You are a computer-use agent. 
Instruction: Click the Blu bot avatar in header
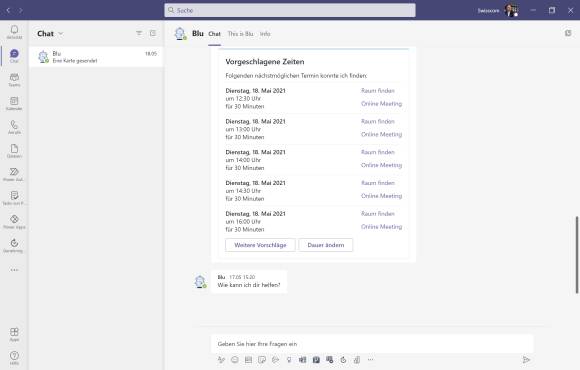point(180,34)
